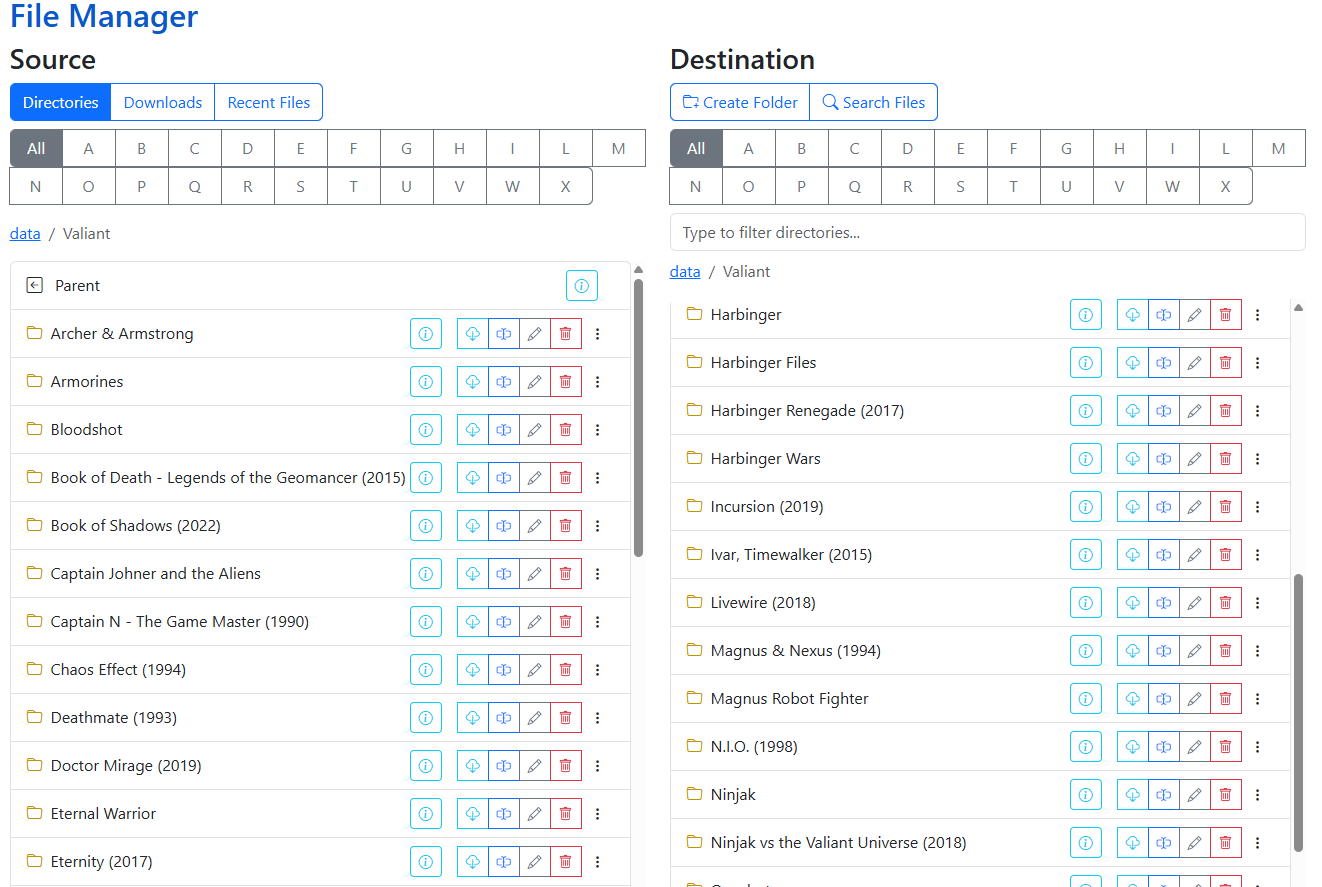Click the compare icon on Livewire (2018)
This screenshot has width=1322, height=887.
(x=1164, y=602)
